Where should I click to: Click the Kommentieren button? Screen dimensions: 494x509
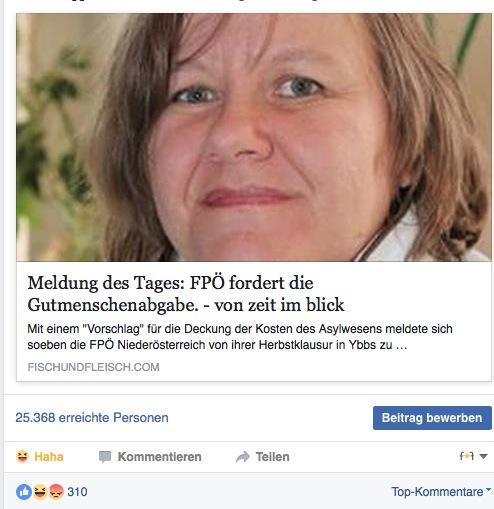pyautogui.click(x=150, y=457)
